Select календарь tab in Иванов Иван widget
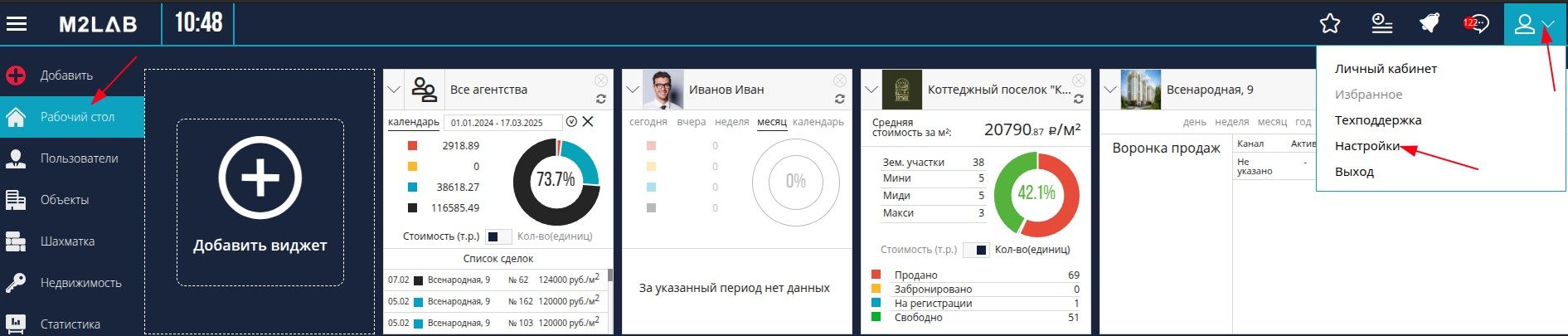The height and width of the screenshot is (336, 1568). pos(818,122)
